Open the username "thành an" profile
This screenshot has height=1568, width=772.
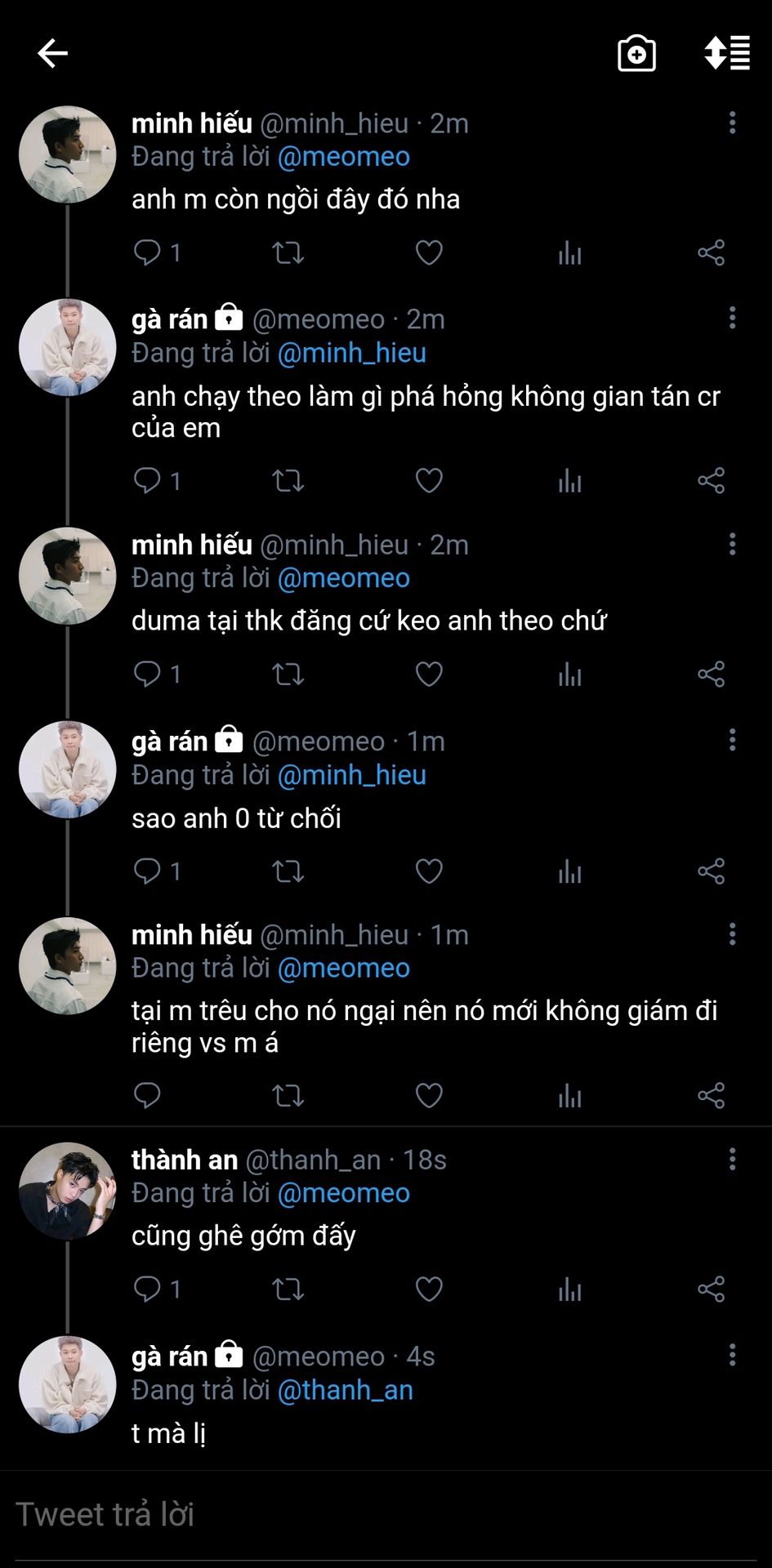(x=185, y=1160)
